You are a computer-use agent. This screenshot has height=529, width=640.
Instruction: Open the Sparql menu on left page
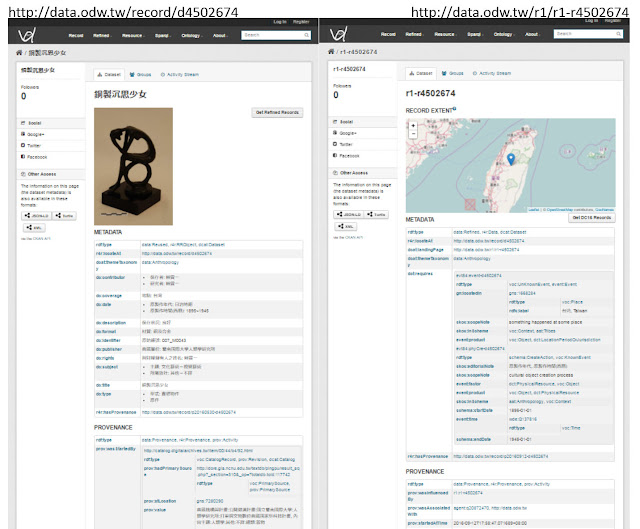[x=163, y=36]
